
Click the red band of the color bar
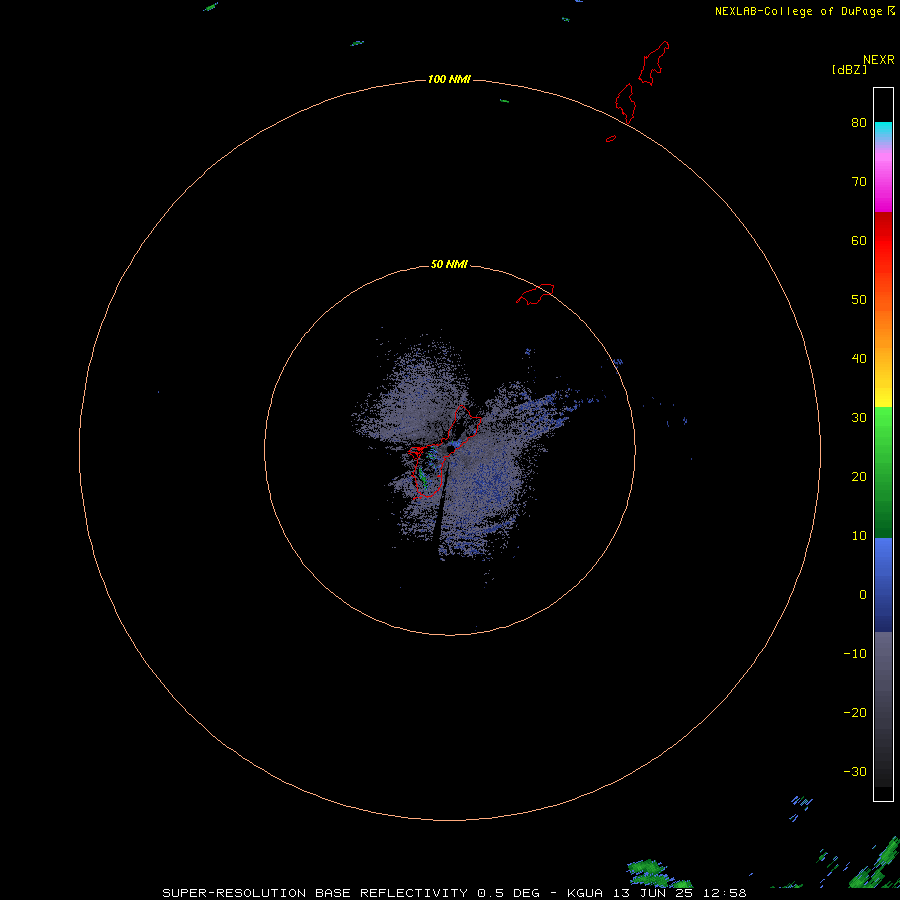click(883, 241)
